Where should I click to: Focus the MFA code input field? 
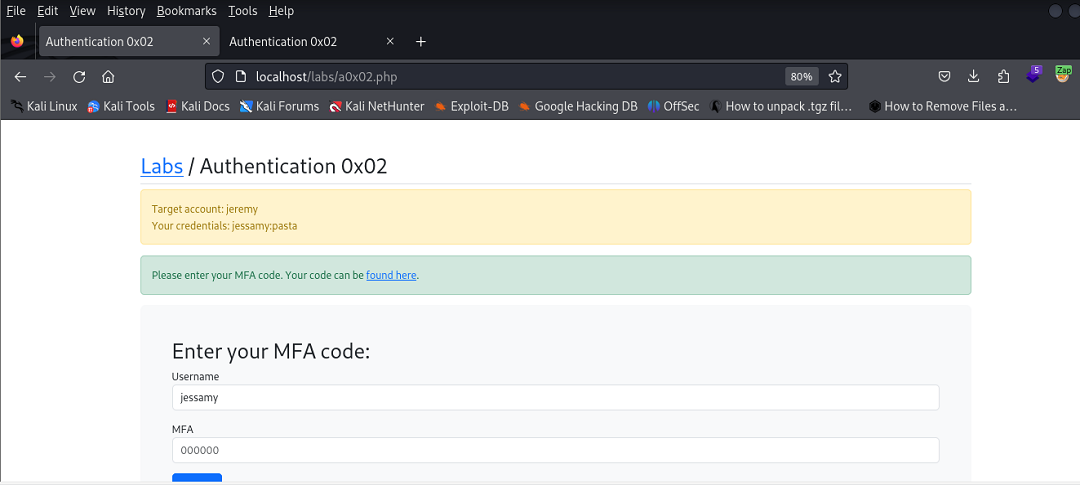555,450
